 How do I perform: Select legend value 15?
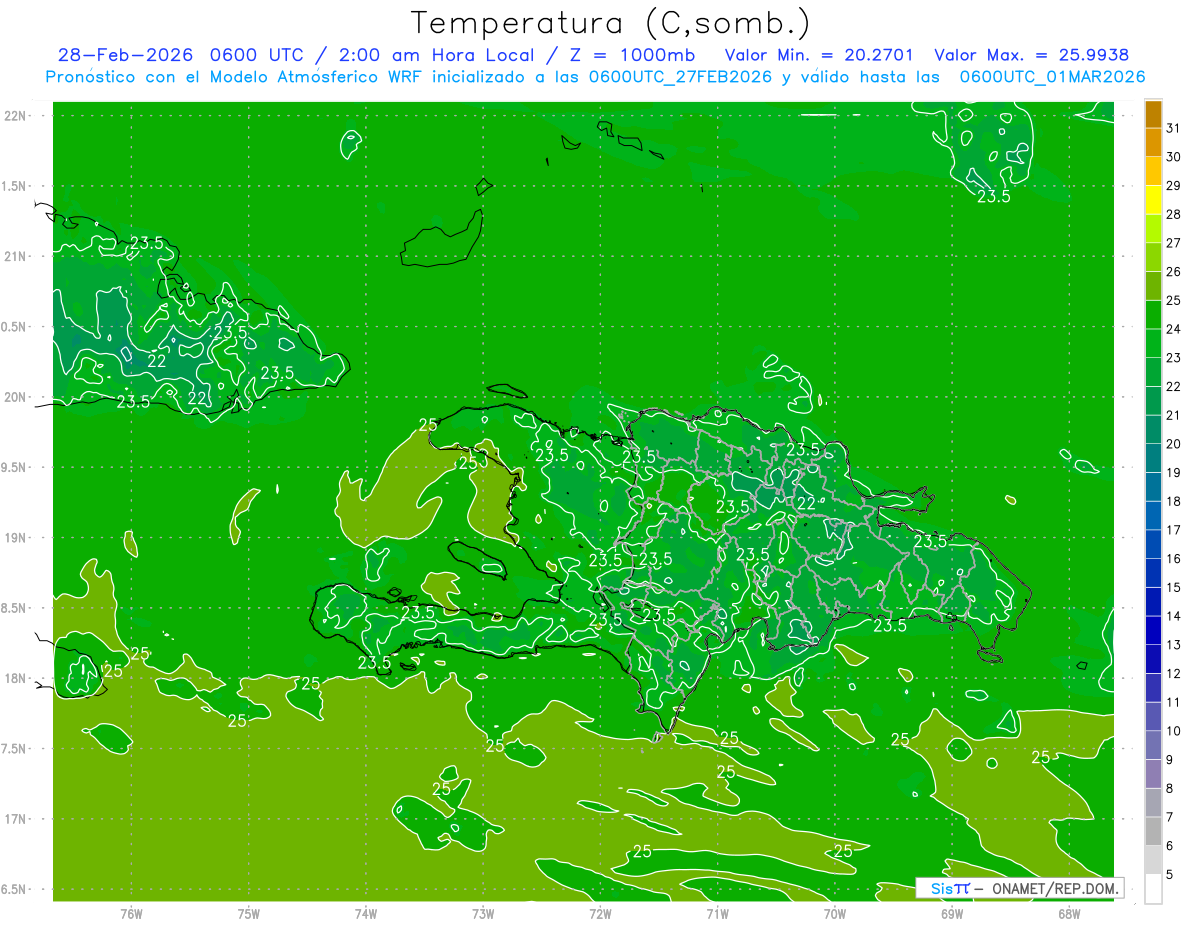tap(1173, 587)
